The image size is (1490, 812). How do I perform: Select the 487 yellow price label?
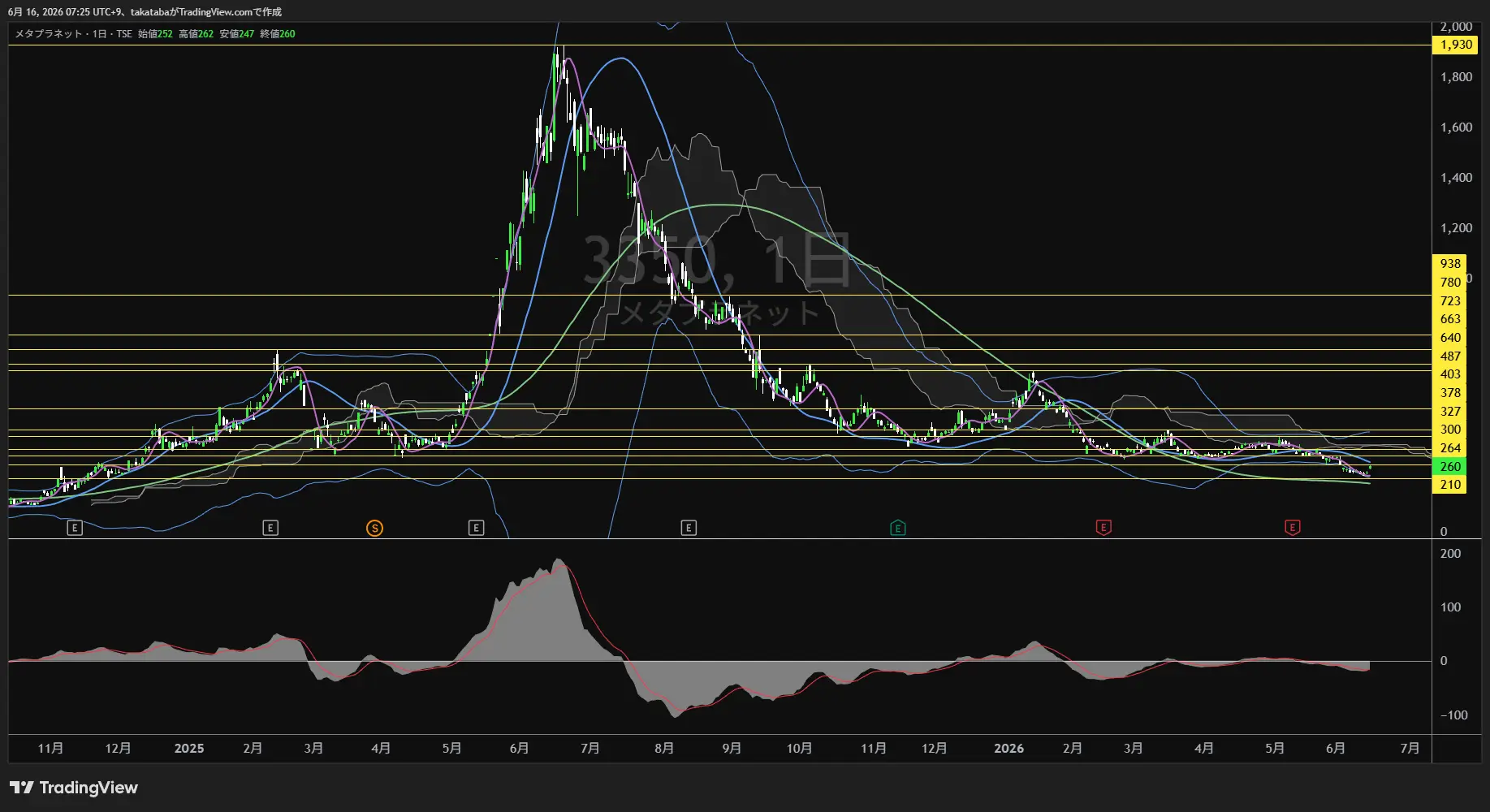(1450, 356)
